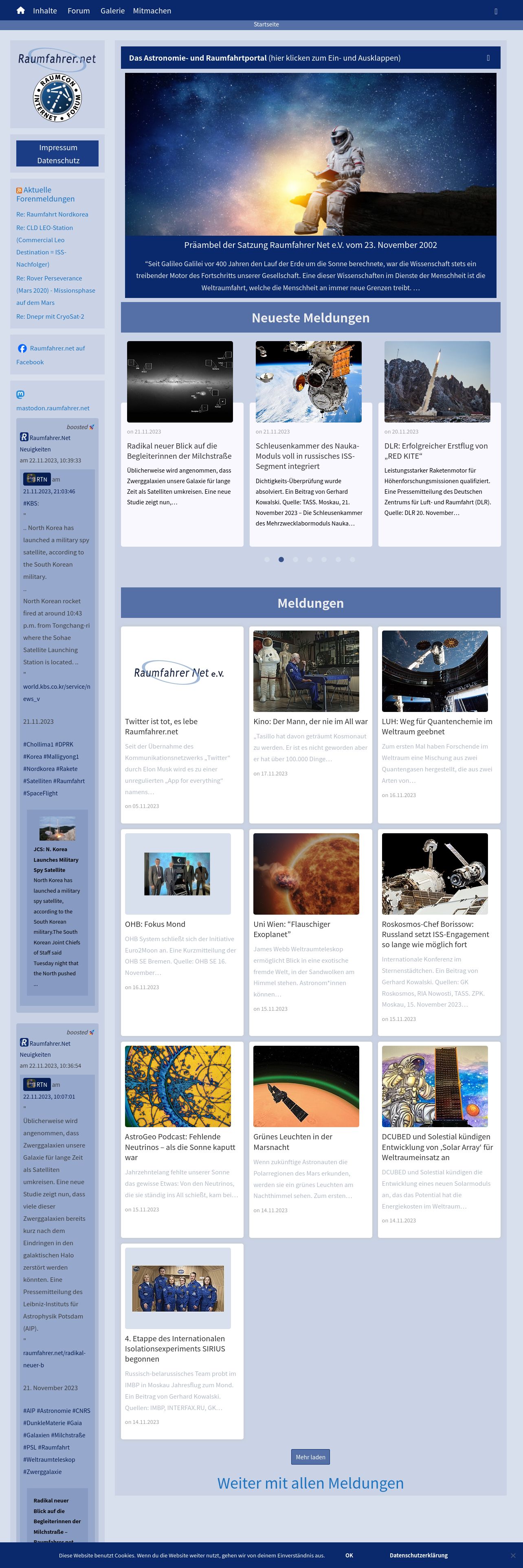Click the Startseite breadcrumb
The image size is (523, 1568).
(x=266, y=24)
